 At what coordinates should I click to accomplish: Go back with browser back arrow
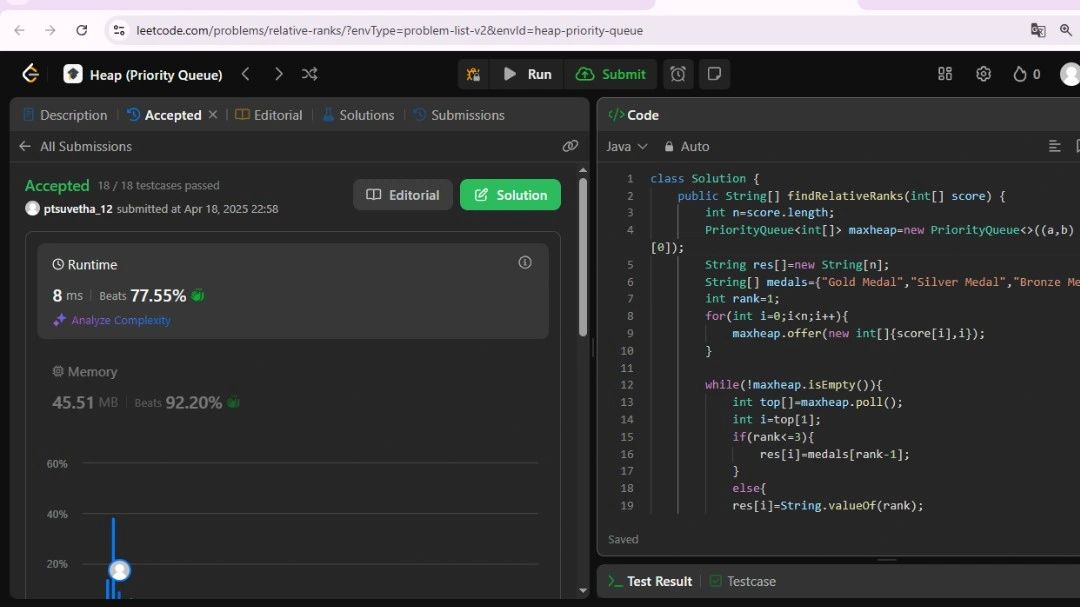click(19, 30)
